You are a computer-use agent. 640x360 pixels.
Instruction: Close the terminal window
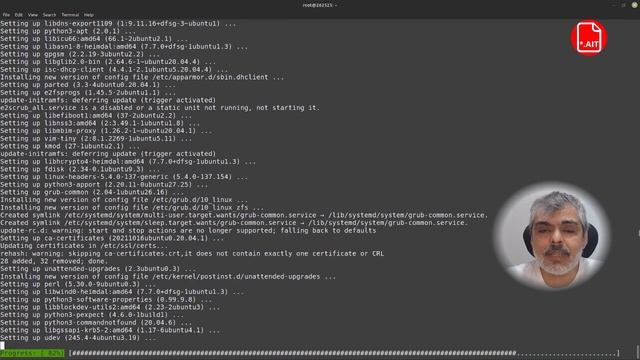coord(635,5)
